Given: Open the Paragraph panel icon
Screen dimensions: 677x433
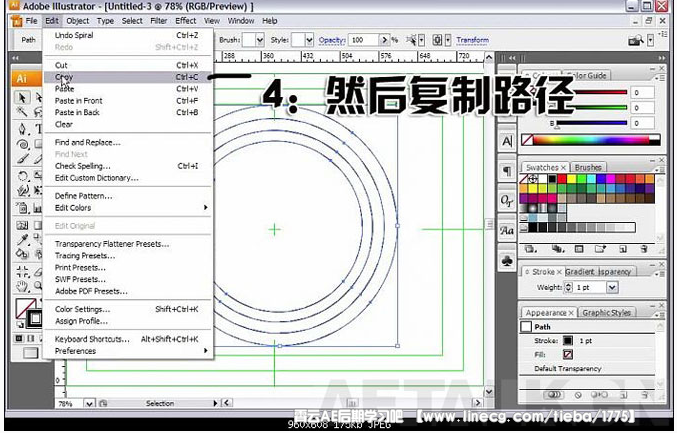Looking at the screenshot, I should (507, 171).
